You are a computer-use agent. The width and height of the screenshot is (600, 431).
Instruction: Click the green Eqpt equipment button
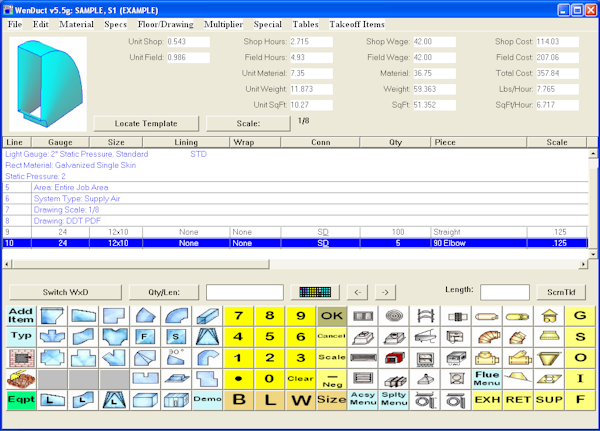[19, 400]
